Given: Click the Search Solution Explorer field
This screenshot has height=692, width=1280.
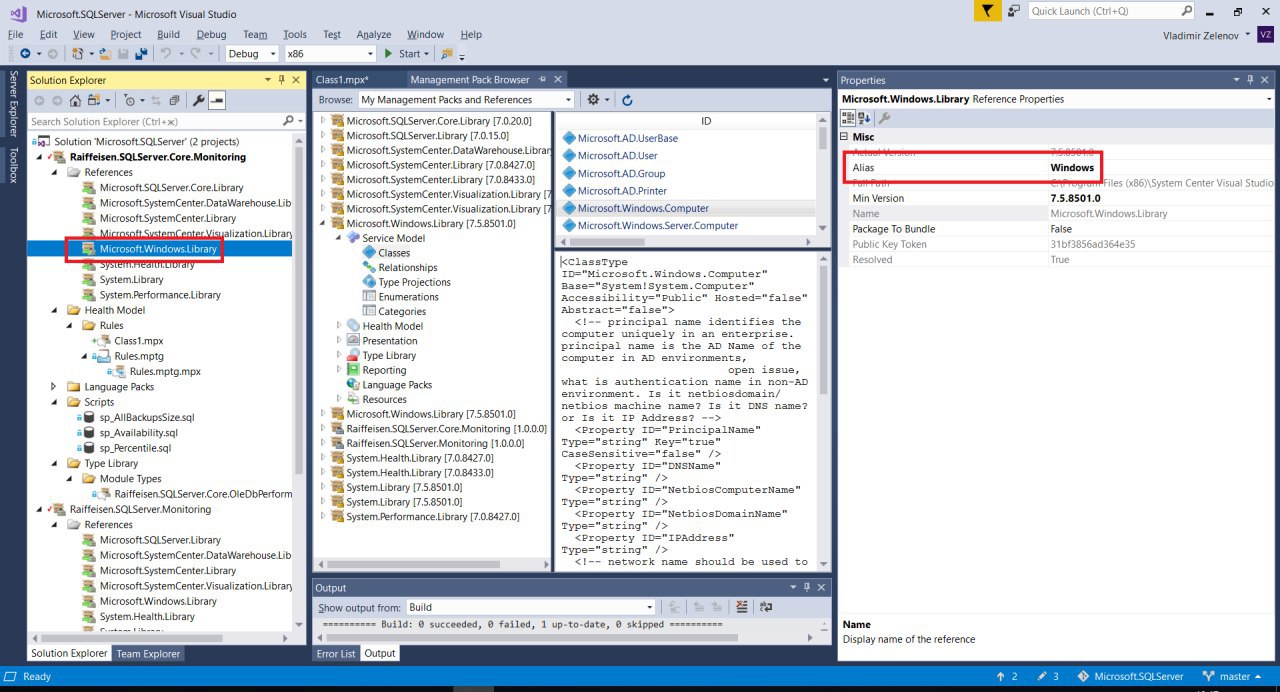Looking at the screenshot, I should pyautogui.click(x=154, y=121).
